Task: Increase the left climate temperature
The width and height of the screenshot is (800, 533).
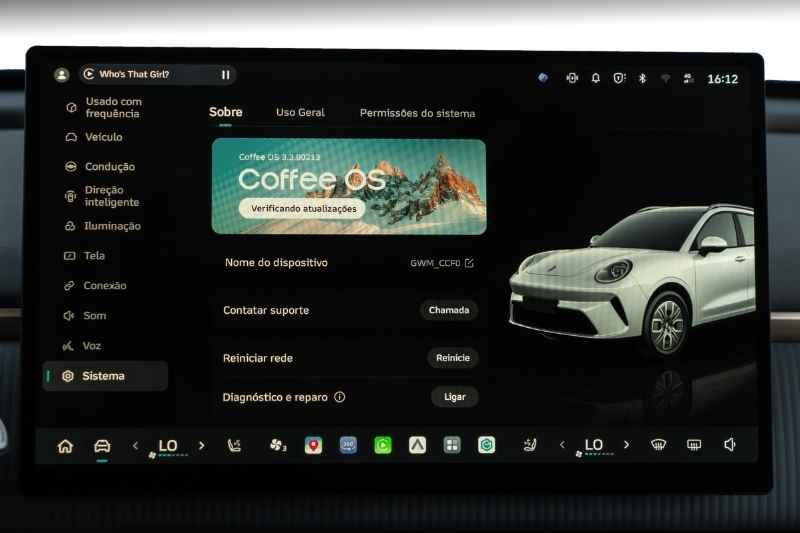Action: coord(202,446)
